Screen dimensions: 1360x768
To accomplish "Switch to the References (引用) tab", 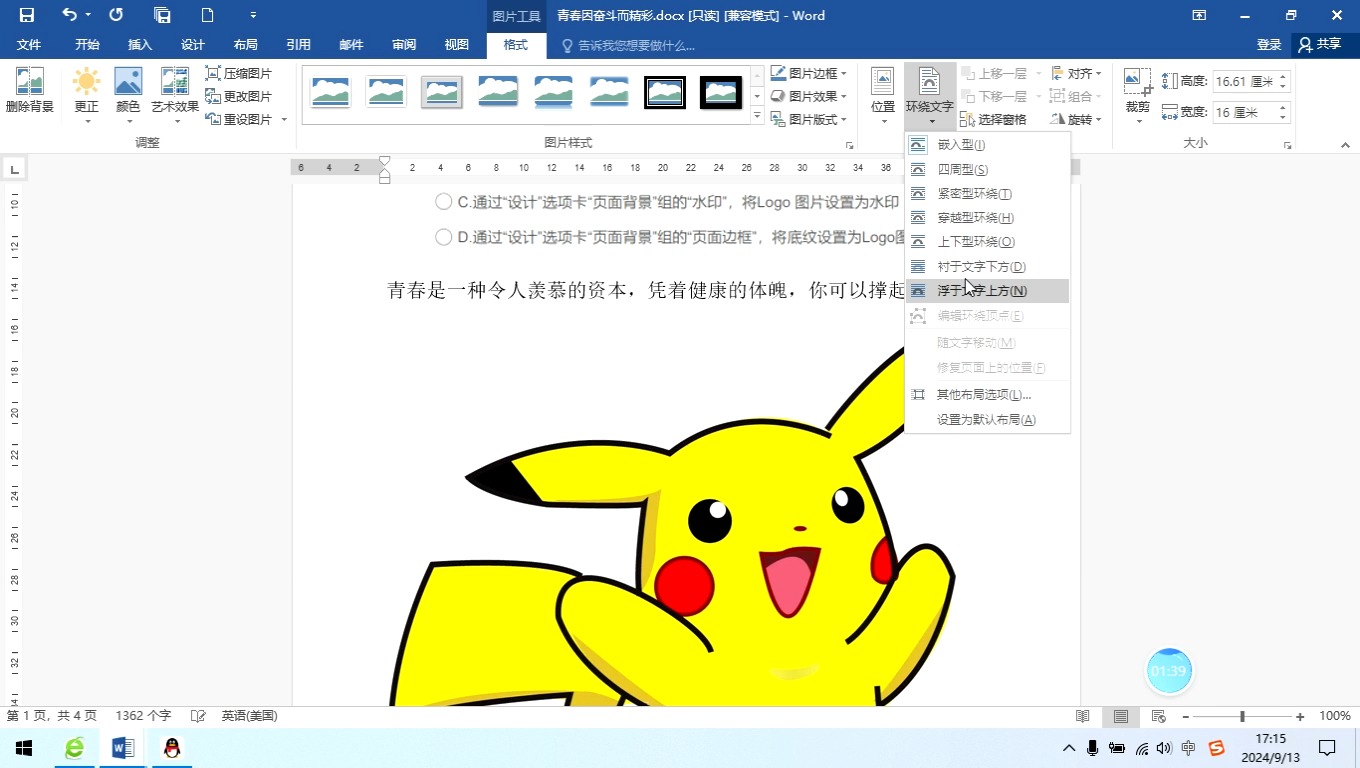I will click(298, 45).
